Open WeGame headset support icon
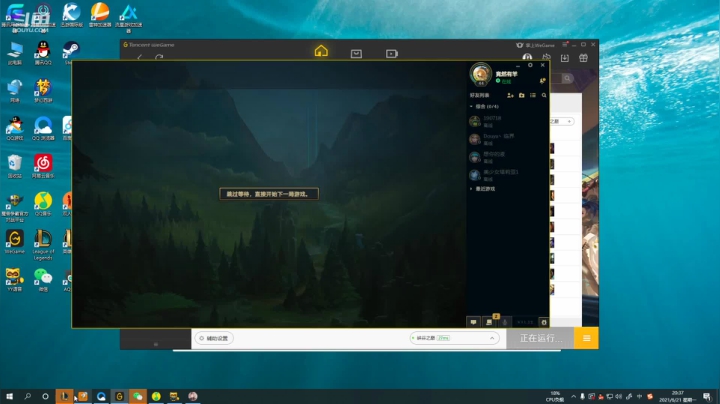720x404 pixels. (x=527, y=57)
